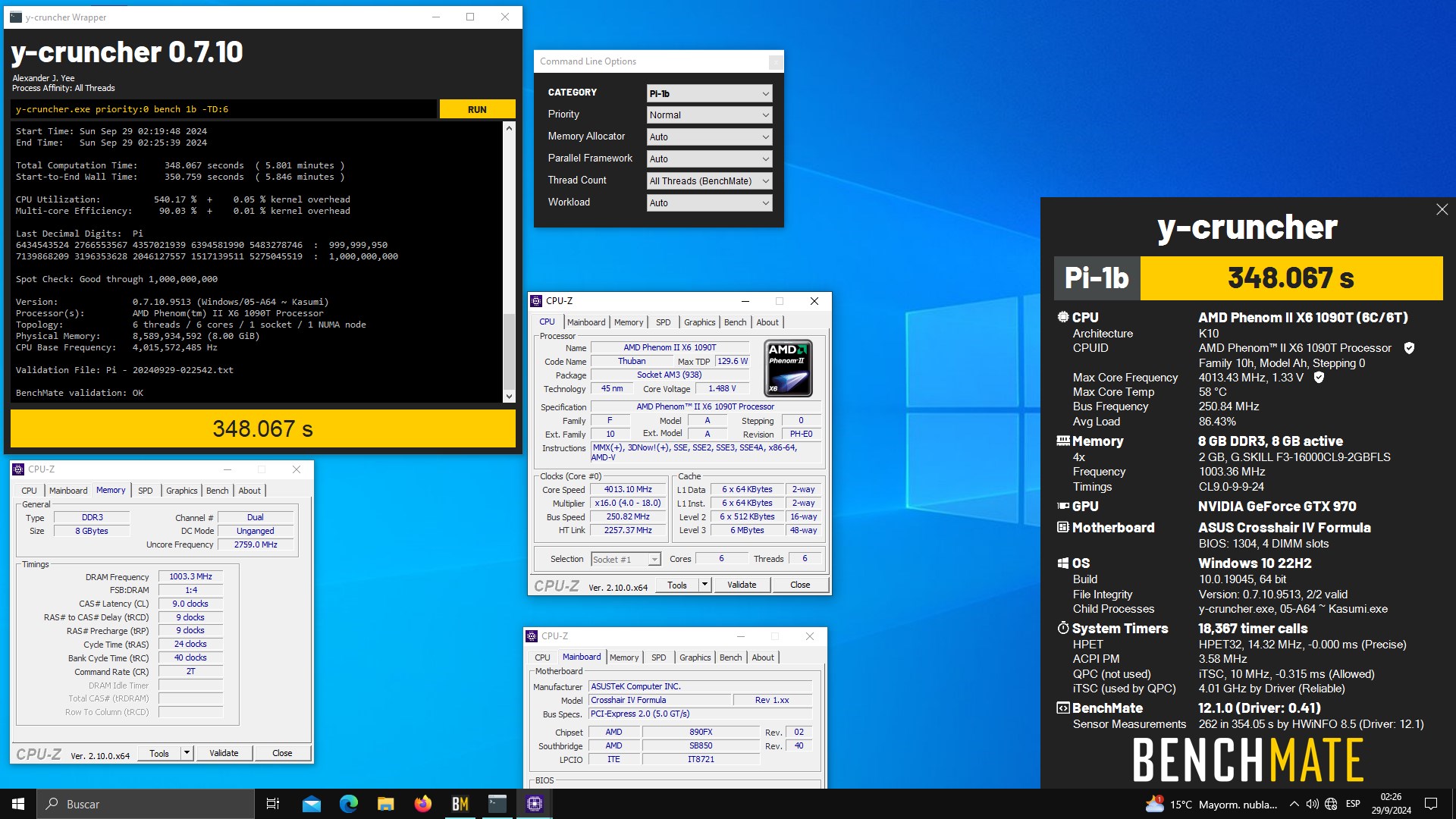Image resolution: width=1456 pixels, height=819 pixels.
Task: Switch to Memory tab in Mainboard CPU-Z window
Action: 624,657
